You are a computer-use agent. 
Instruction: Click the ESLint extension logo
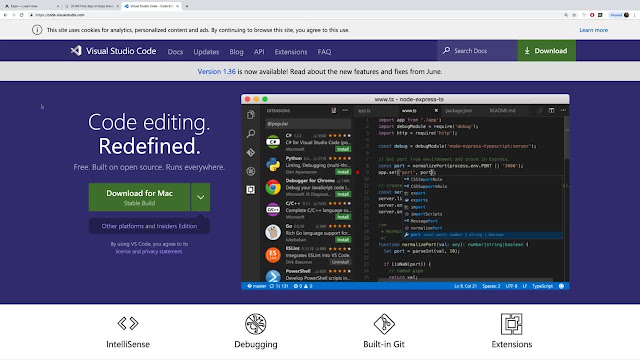tap(273, 255)
